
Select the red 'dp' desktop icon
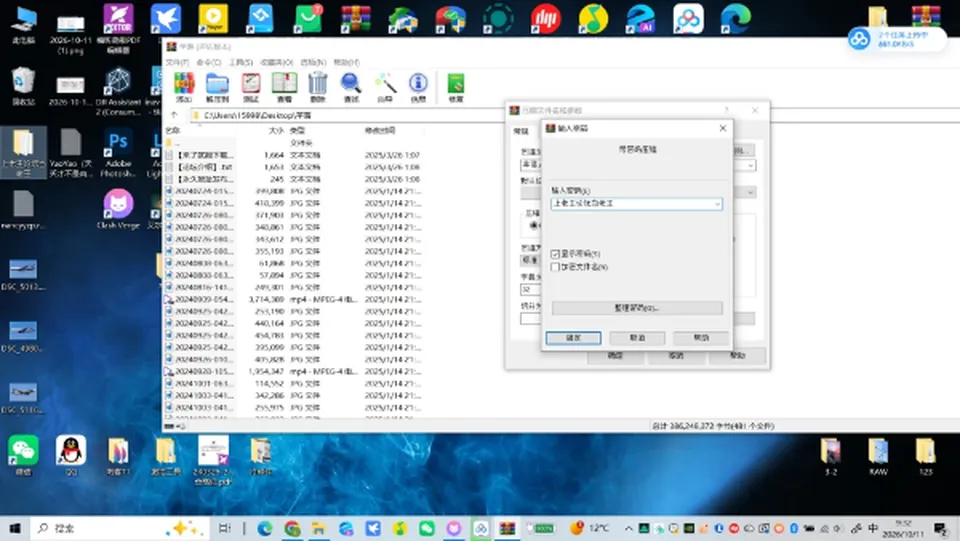546,19
